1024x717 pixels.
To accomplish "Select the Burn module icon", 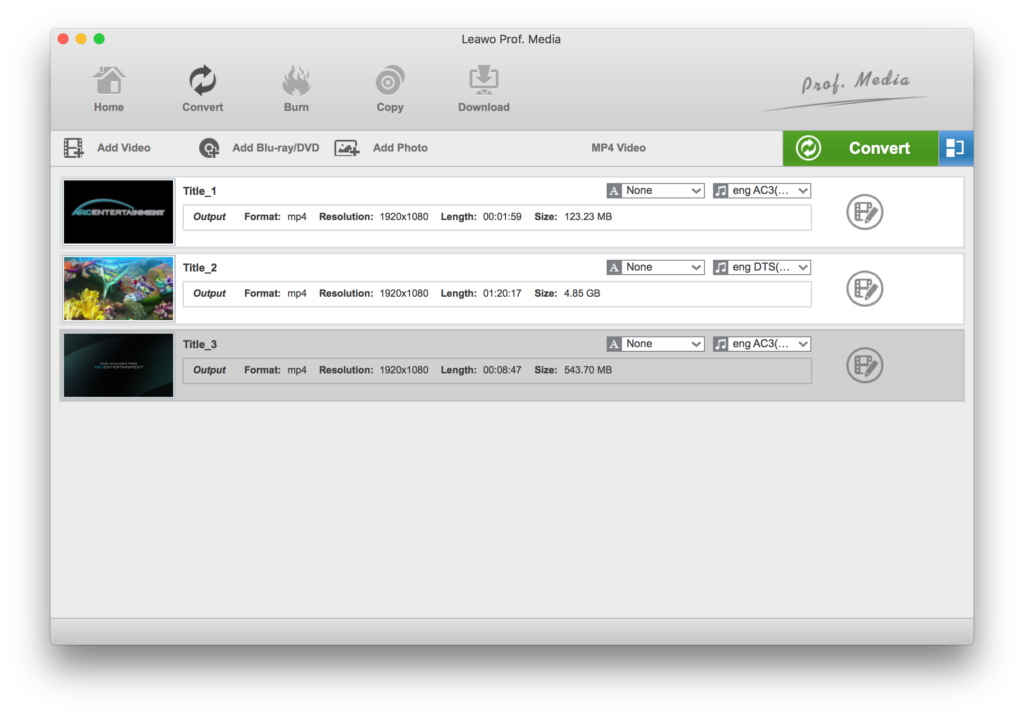I will [x=296, y=87].
